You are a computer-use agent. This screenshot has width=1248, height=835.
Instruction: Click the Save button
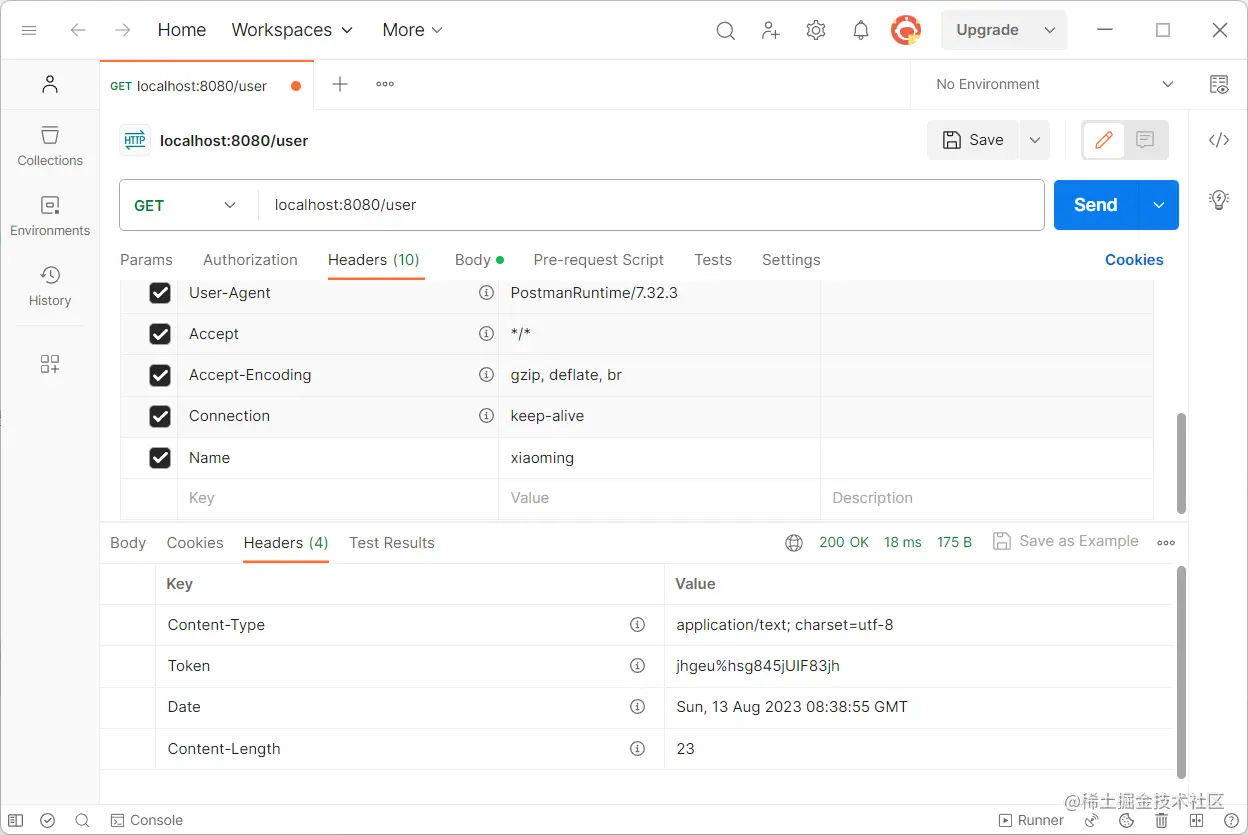coord(973,140)
